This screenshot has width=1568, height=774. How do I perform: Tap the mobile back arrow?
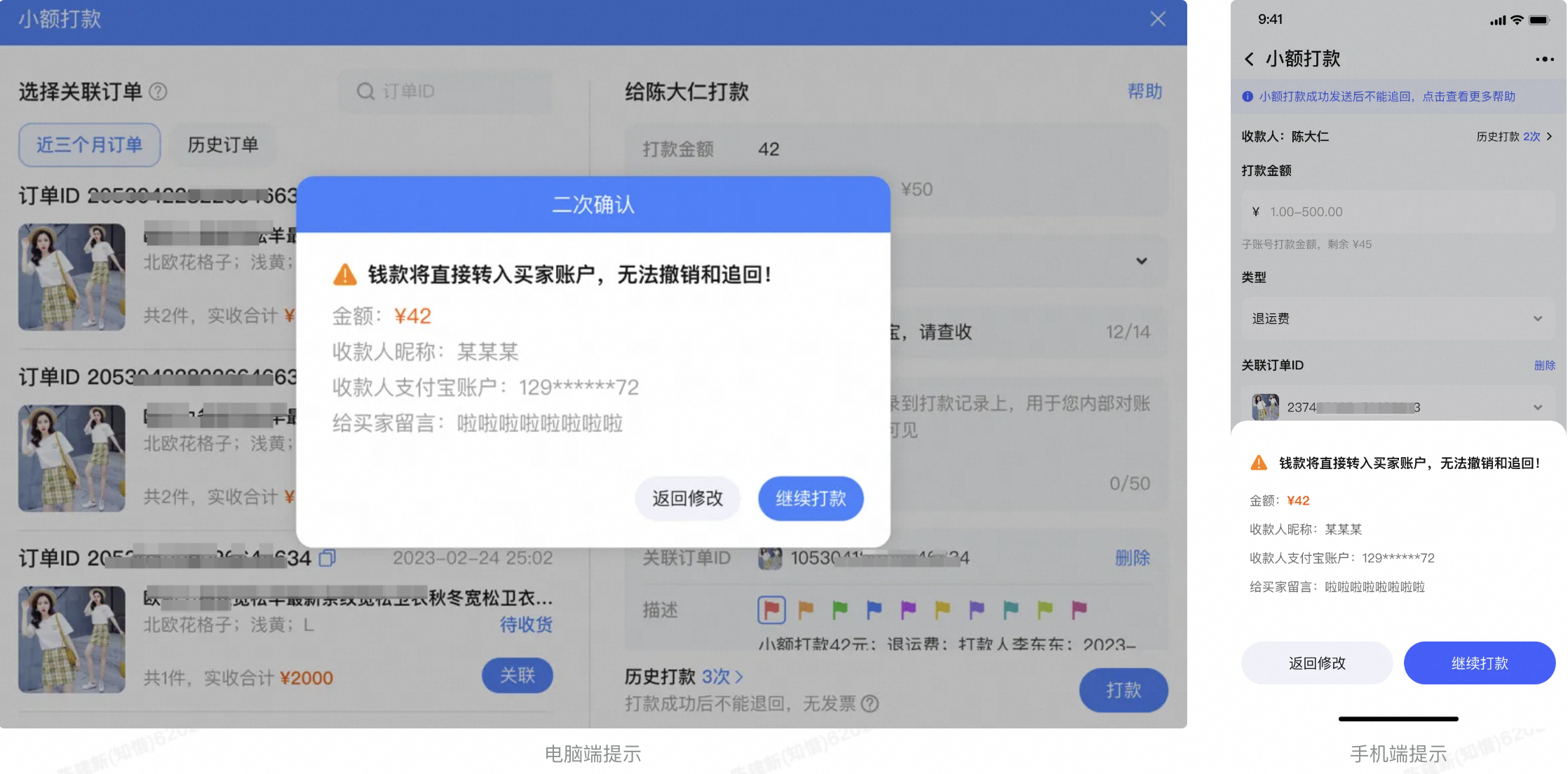[x=1249, y=59]
